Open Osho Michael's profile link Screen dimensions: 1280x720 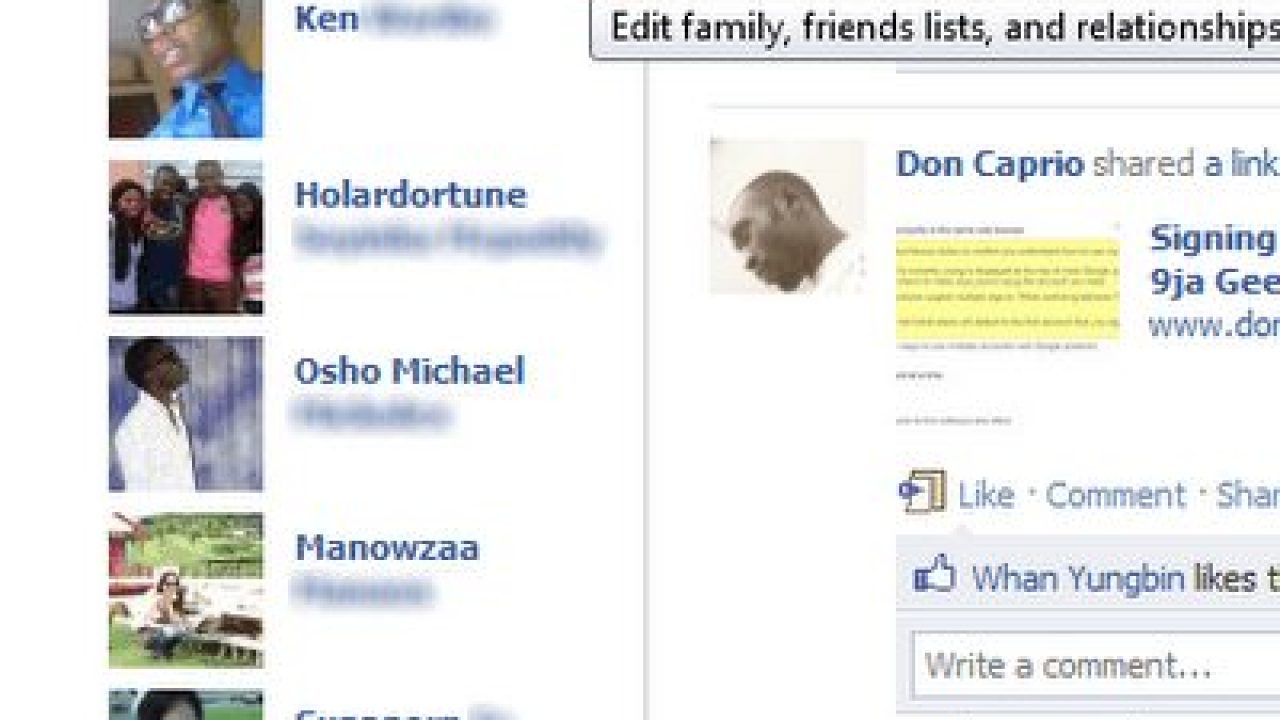tap(409, 372)
